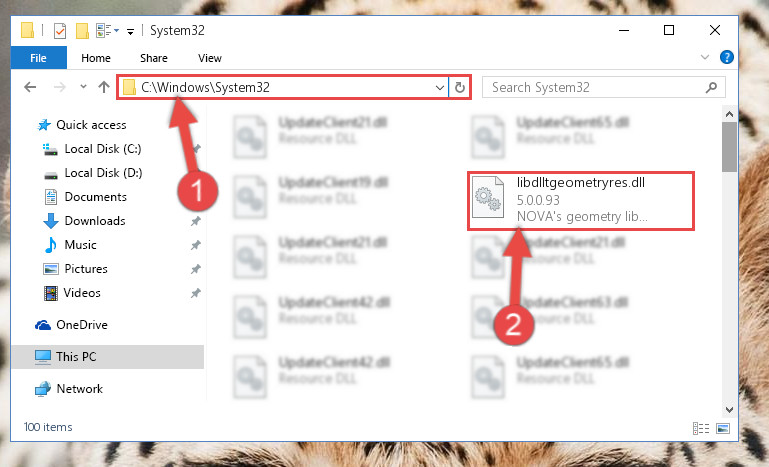Click the vertical scrollbar thumb
This screenshot has height=467, width=769.
coord(729,148)
